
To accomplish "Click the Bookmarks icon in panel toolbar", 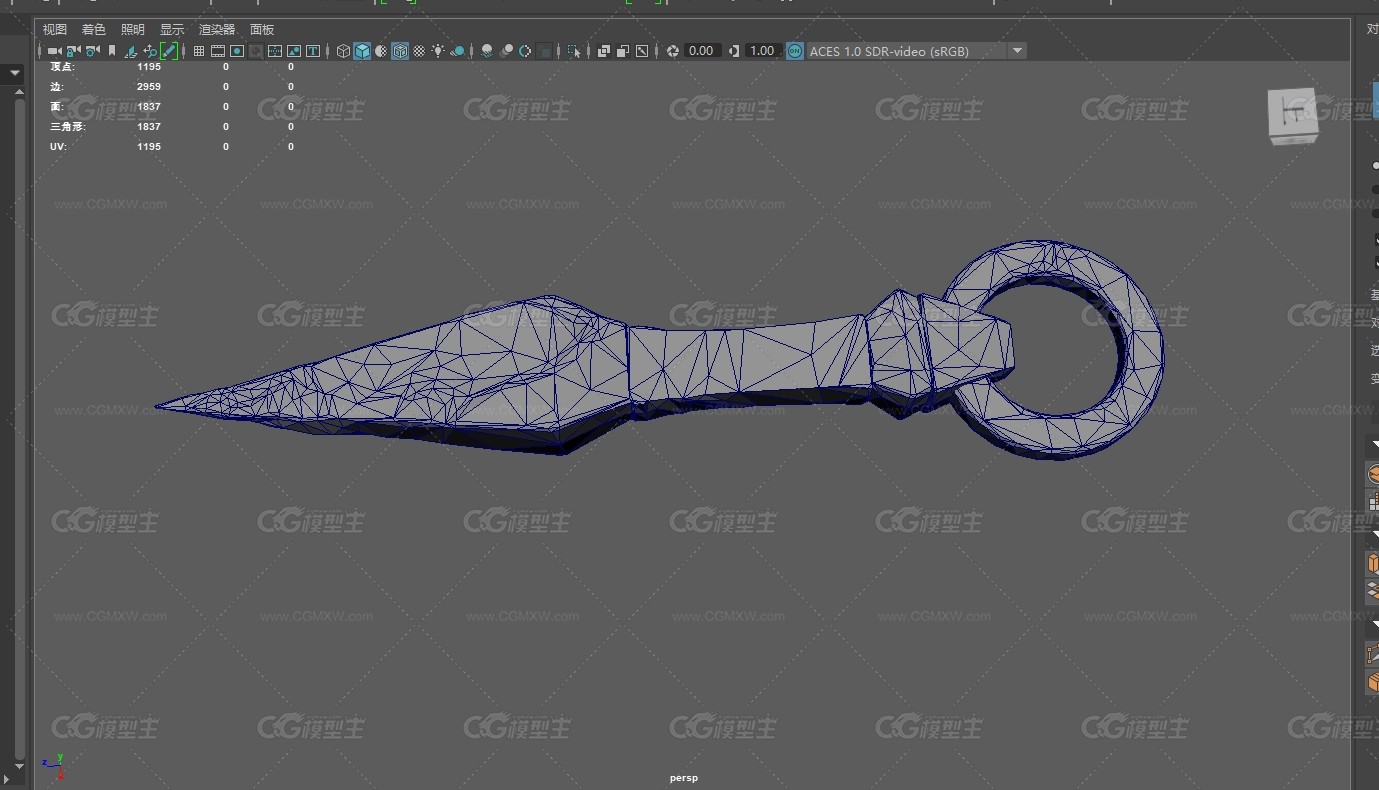I will pos(112,51).
